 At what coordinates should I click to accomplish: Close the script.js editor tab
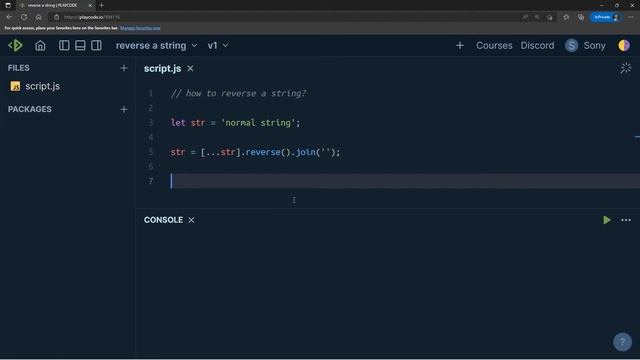(x=190, y=69)
